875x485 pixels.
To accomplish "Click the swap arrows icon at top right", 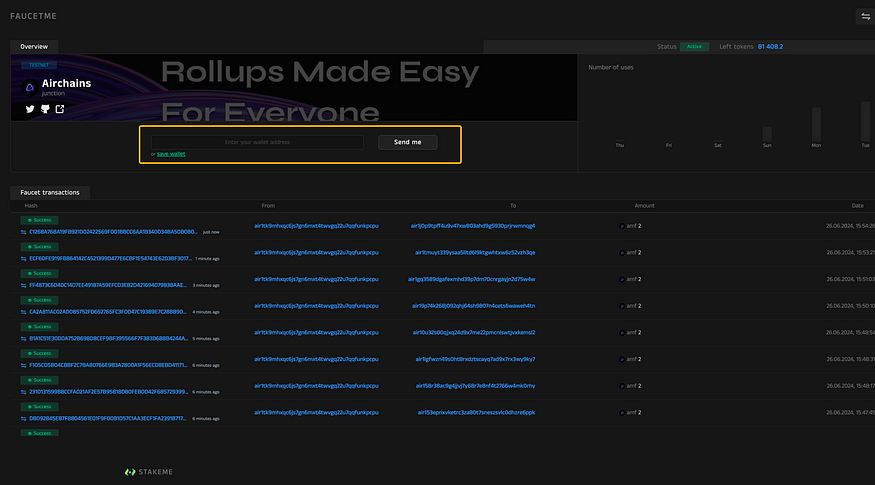I will click(x=866, y=17).
